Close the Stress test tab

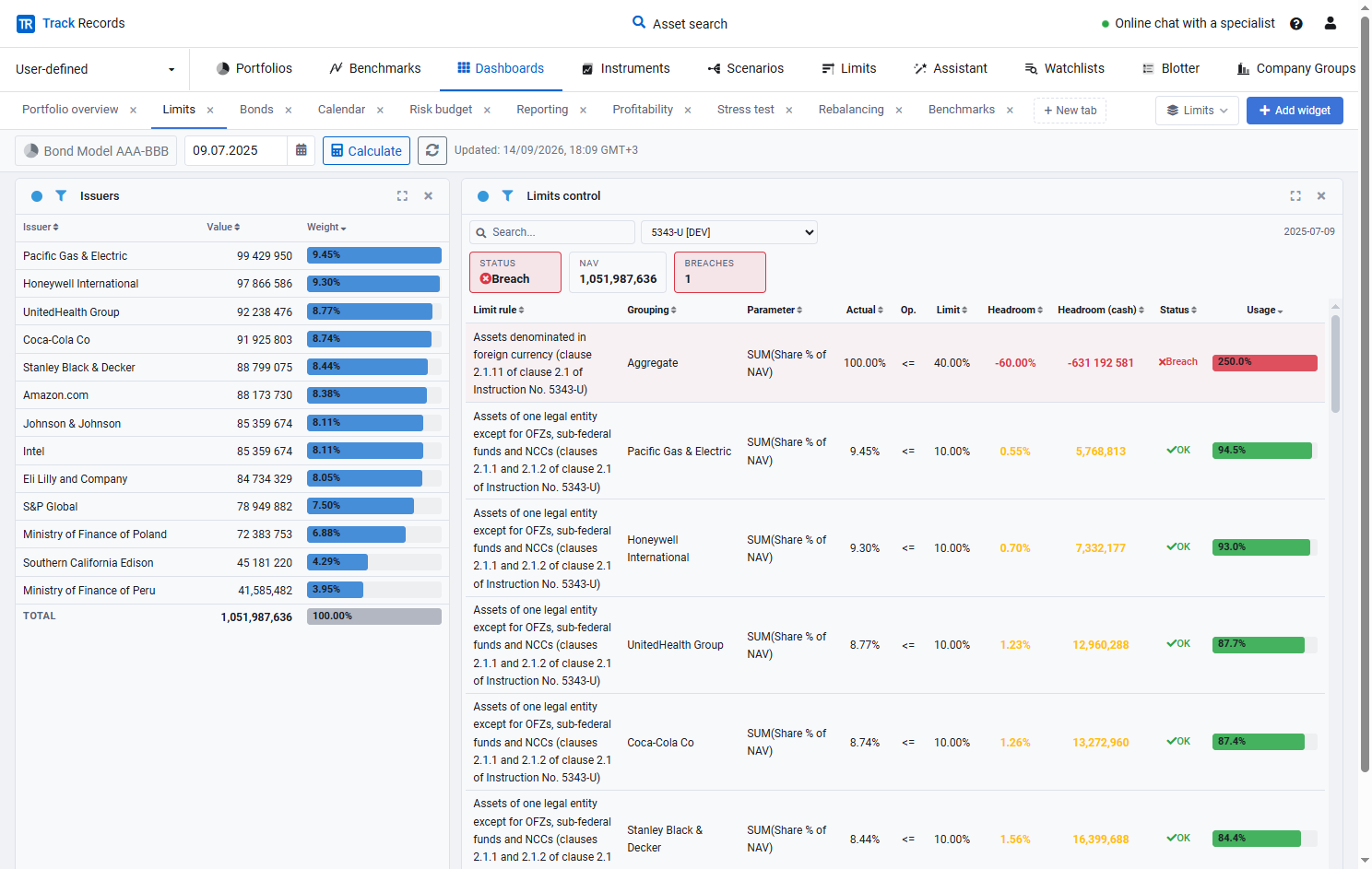pos(789,111)
